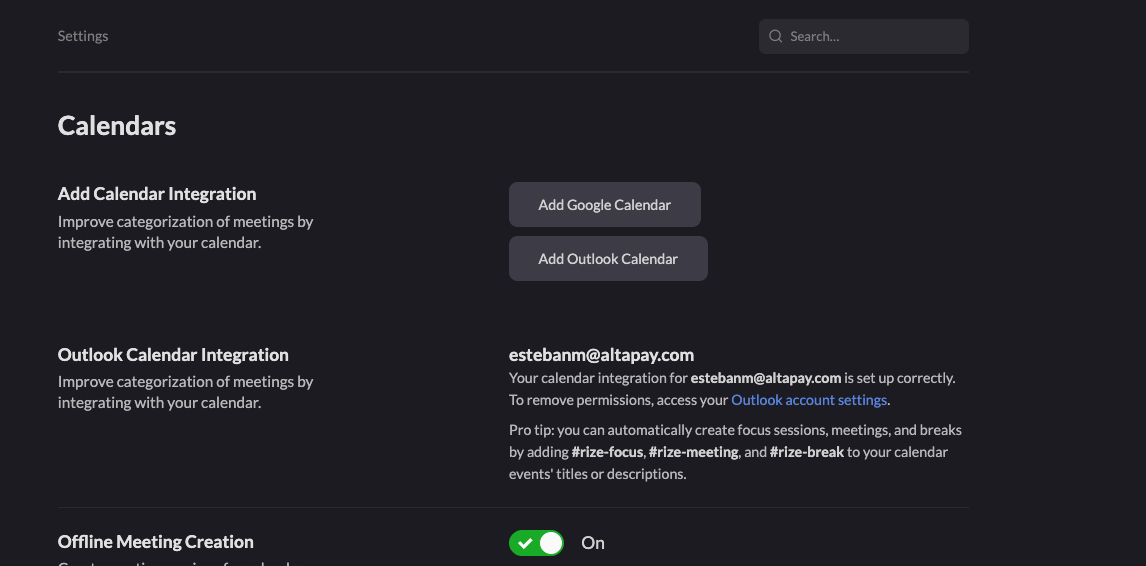Viewport: 1146px width, 566px height.
Task: Click the bold email in the confirmation sentence
Action: click(766, 378)
